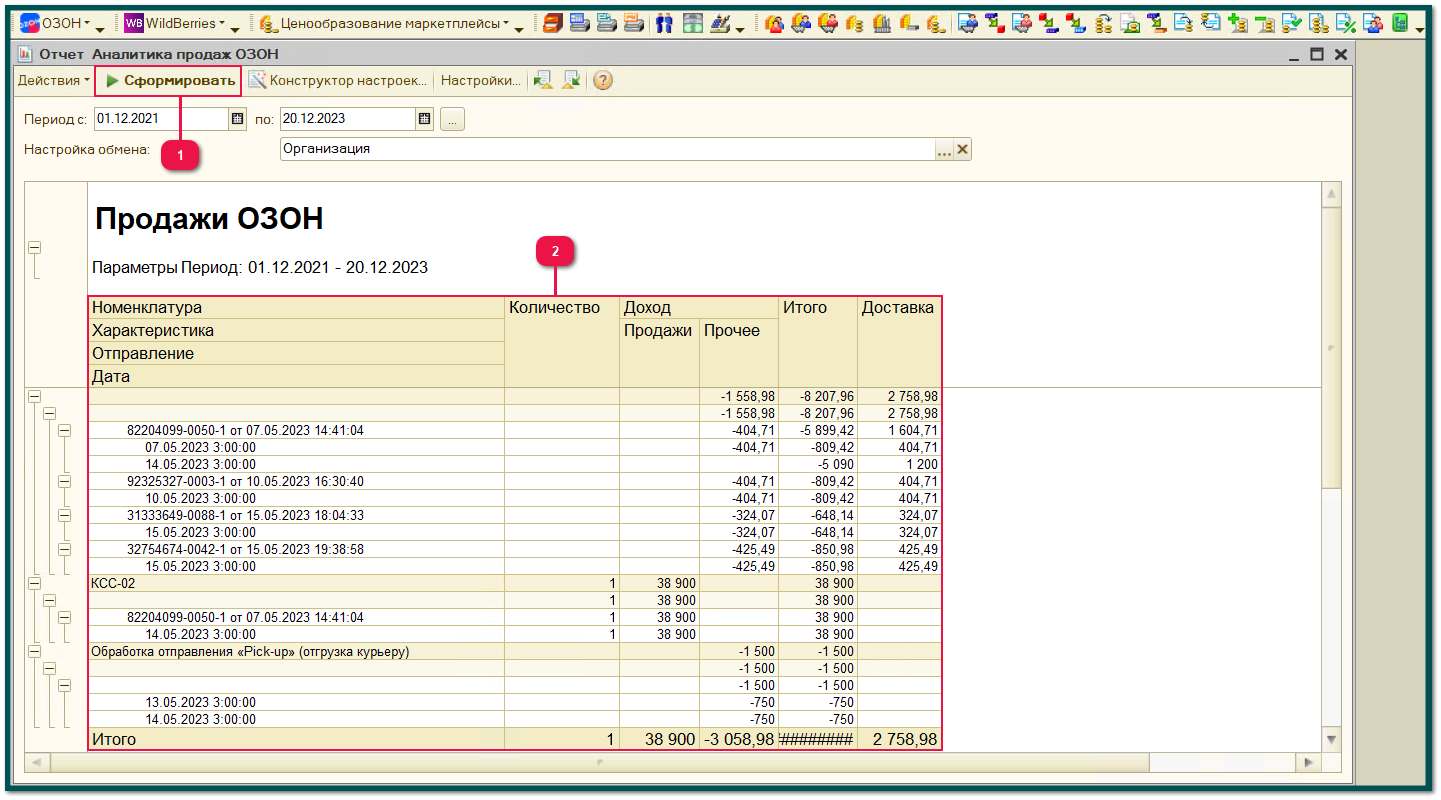Image resolution: width=1441 pixels, height=800 pixels.
Task: Open the Действия menu
Action: tap(53, 80)
